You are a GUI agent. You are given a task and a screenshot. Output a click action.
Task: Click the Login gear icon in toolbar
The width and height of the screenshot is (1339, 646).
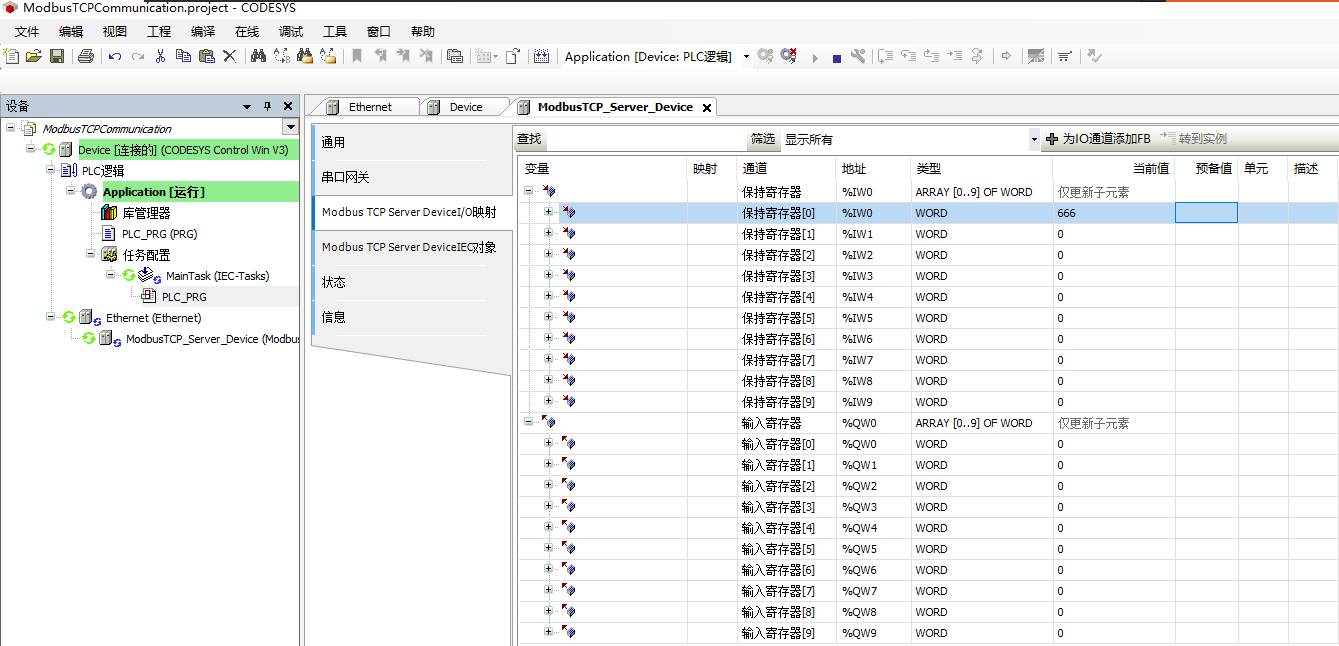[x=765, y=56]
